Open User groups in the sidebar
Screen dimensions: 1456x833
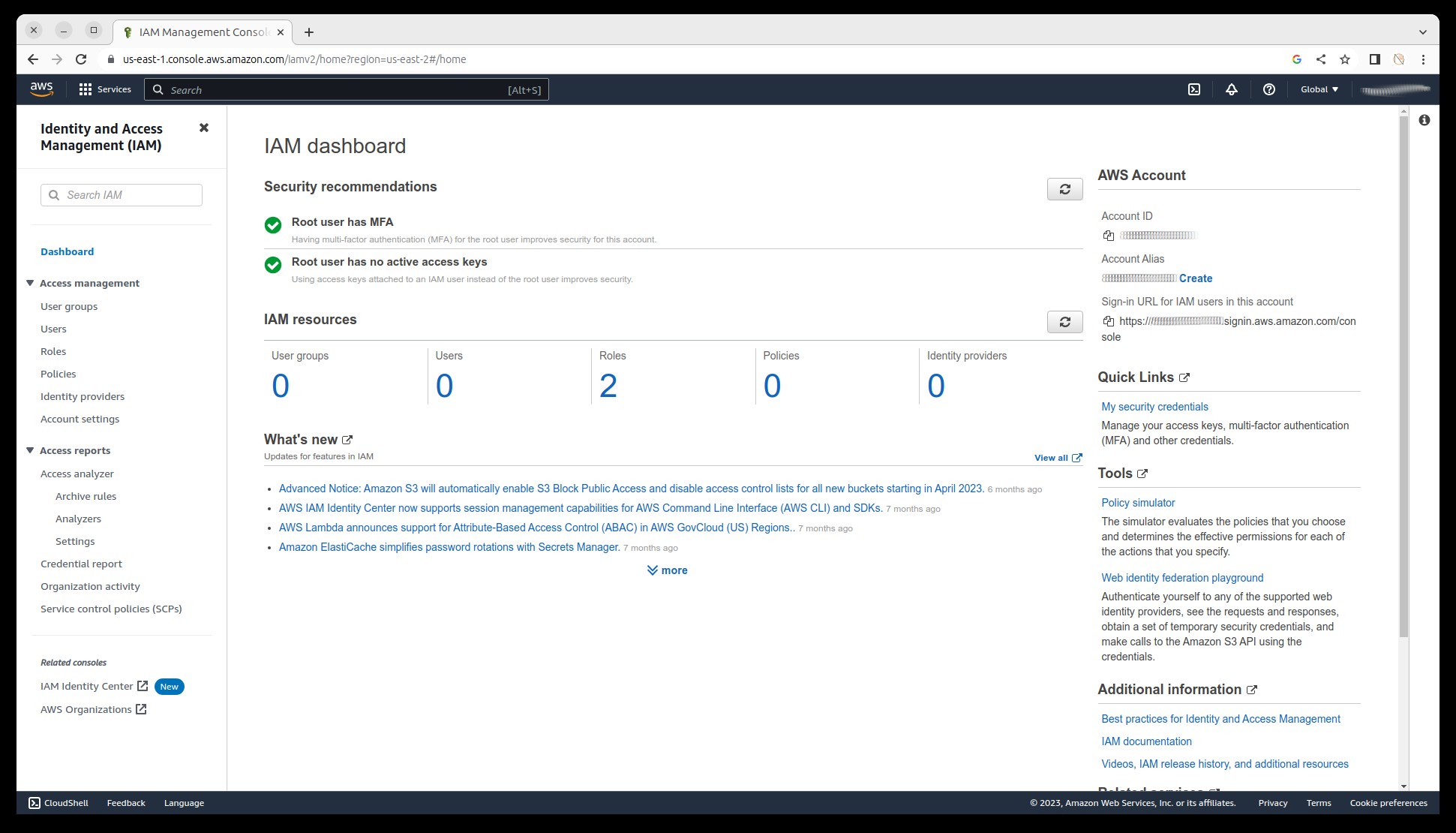tap(69, 306)
